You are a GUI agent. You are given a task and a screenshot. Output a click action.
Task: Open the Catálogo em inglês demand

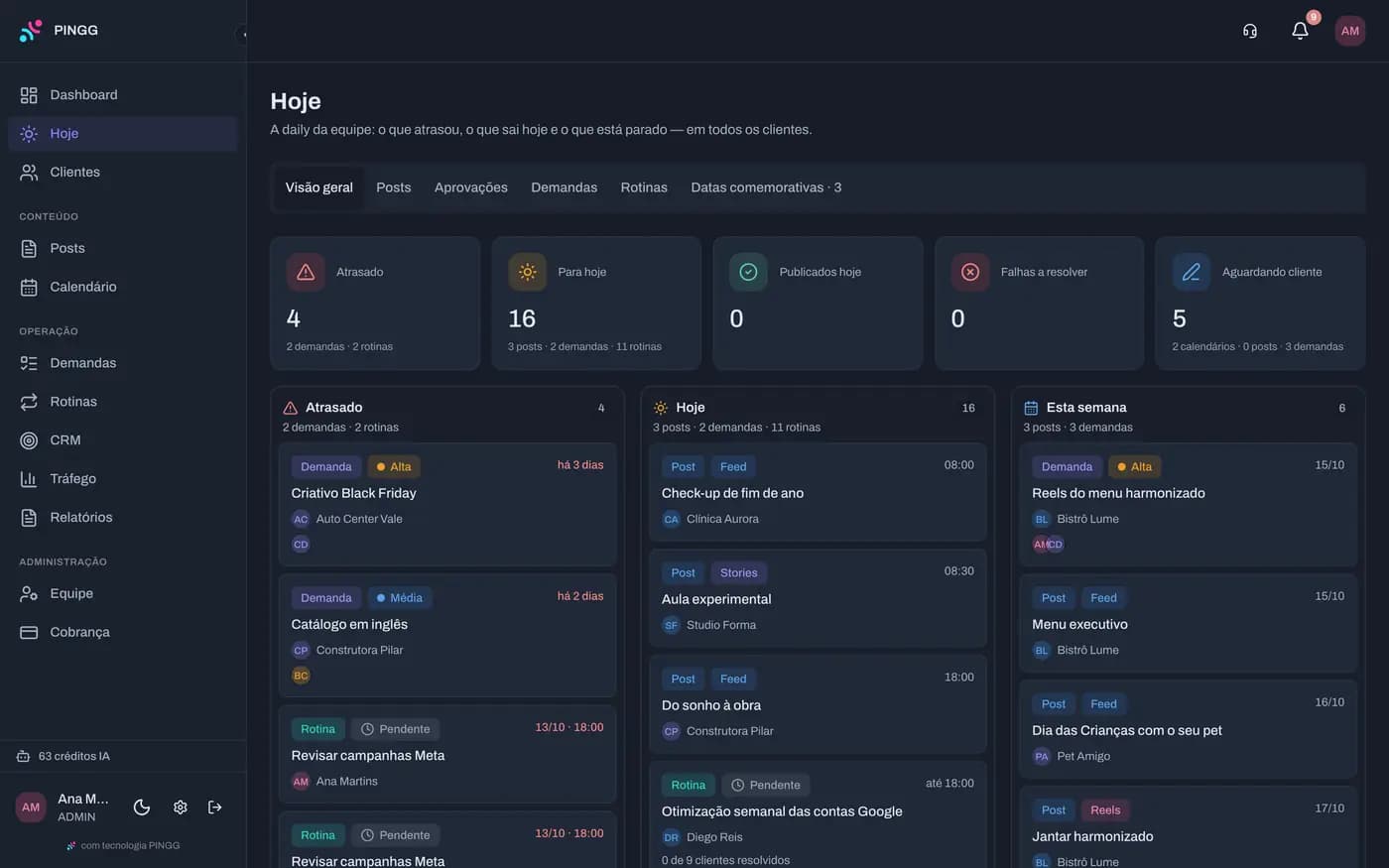(447, 636)
